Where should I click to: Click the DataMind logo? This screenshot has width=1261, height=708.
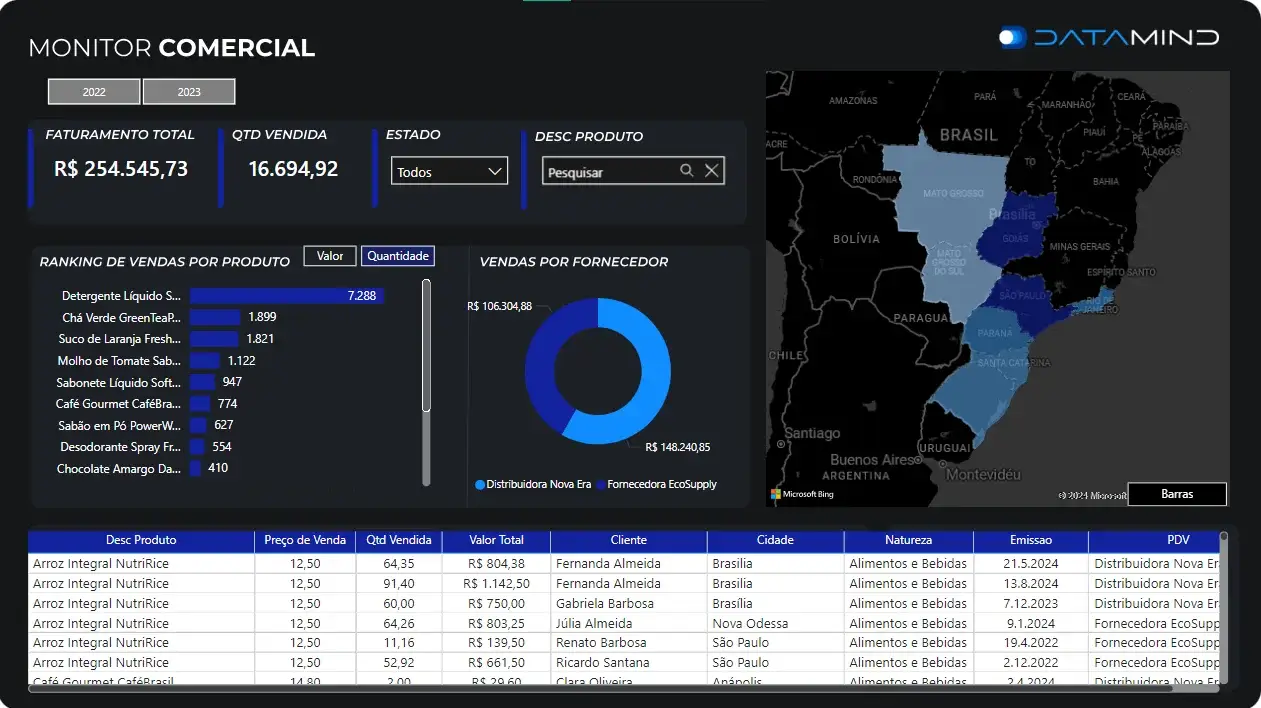[1109, 38]
